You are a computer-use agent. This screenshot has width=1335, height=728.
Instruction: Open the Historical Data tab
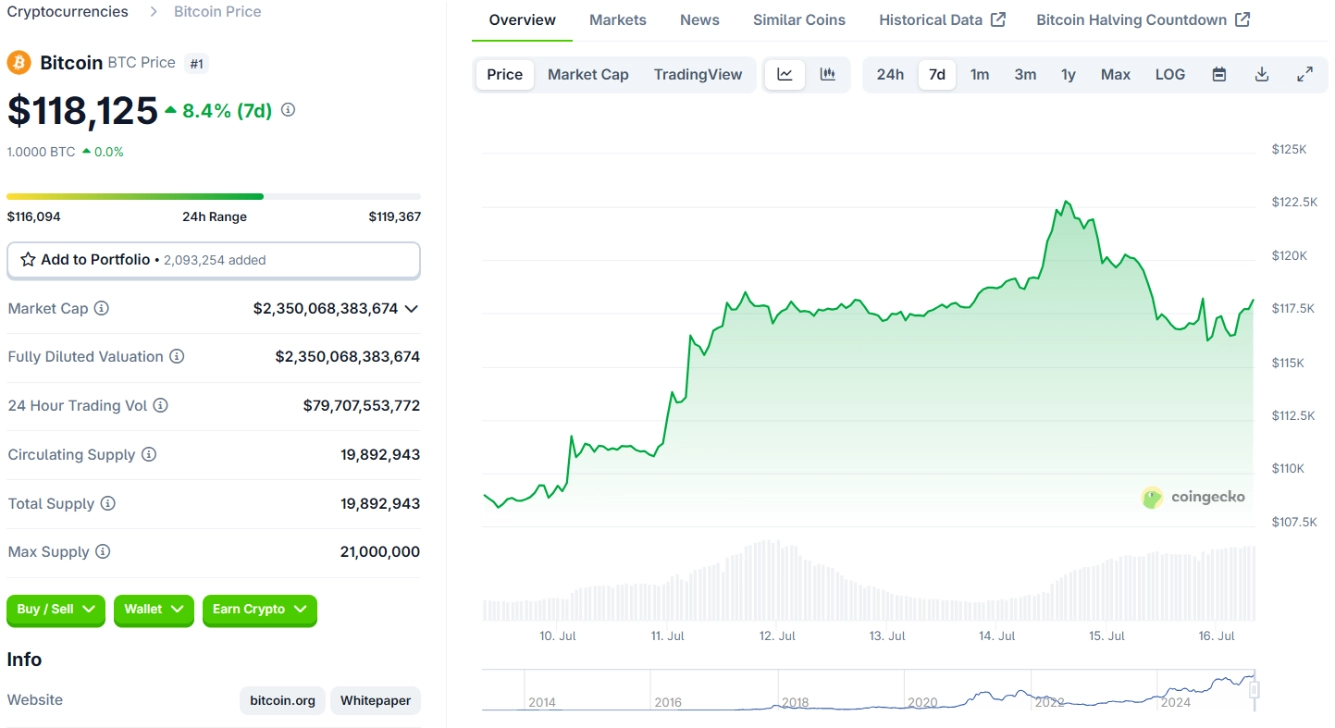pyautogui.click(x=942, y=20)
